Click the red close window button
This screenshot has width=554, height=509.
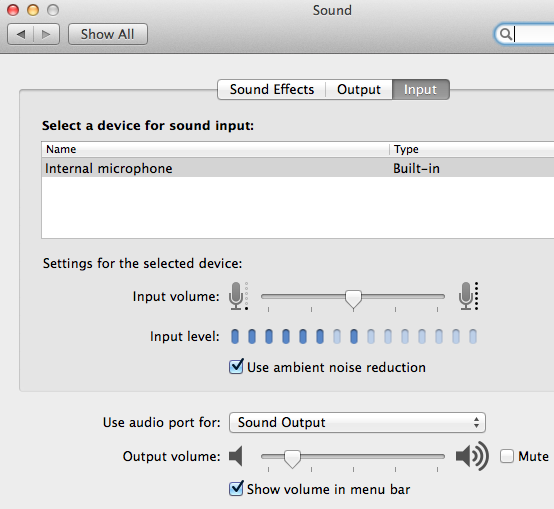tap(13, 10)
